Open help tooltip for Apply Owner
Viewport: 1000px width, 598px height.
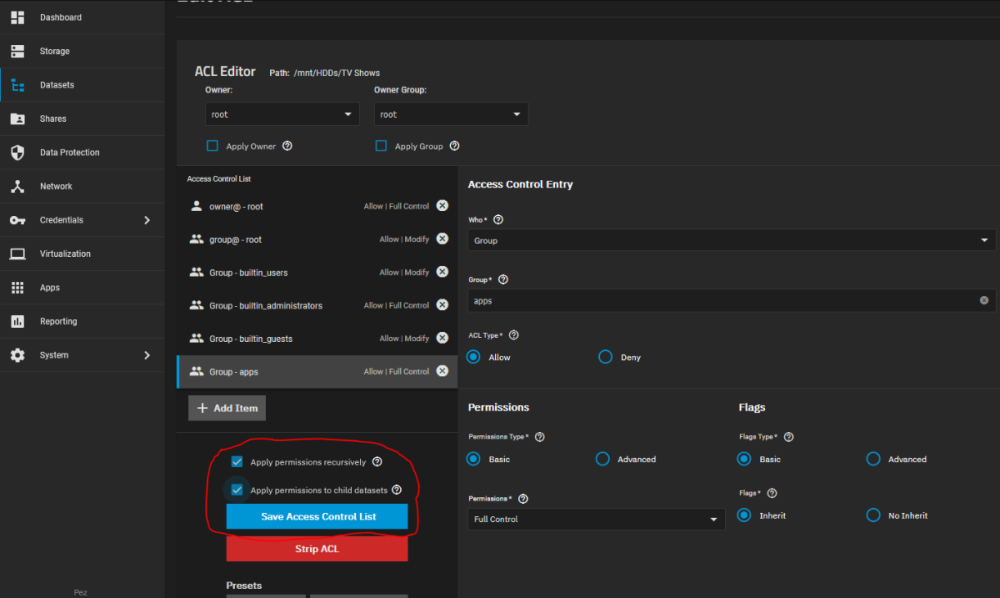287,146
